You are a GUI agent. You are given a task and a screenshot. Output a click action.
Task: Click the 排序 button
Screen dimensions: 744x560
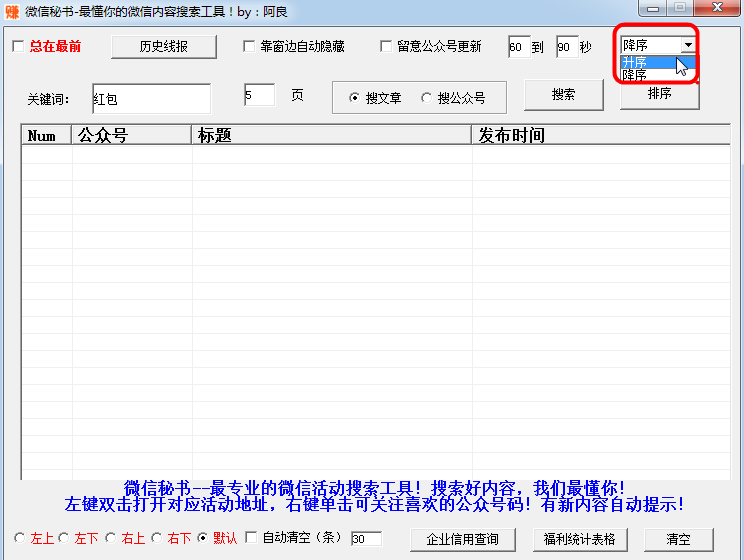[660, 94]
